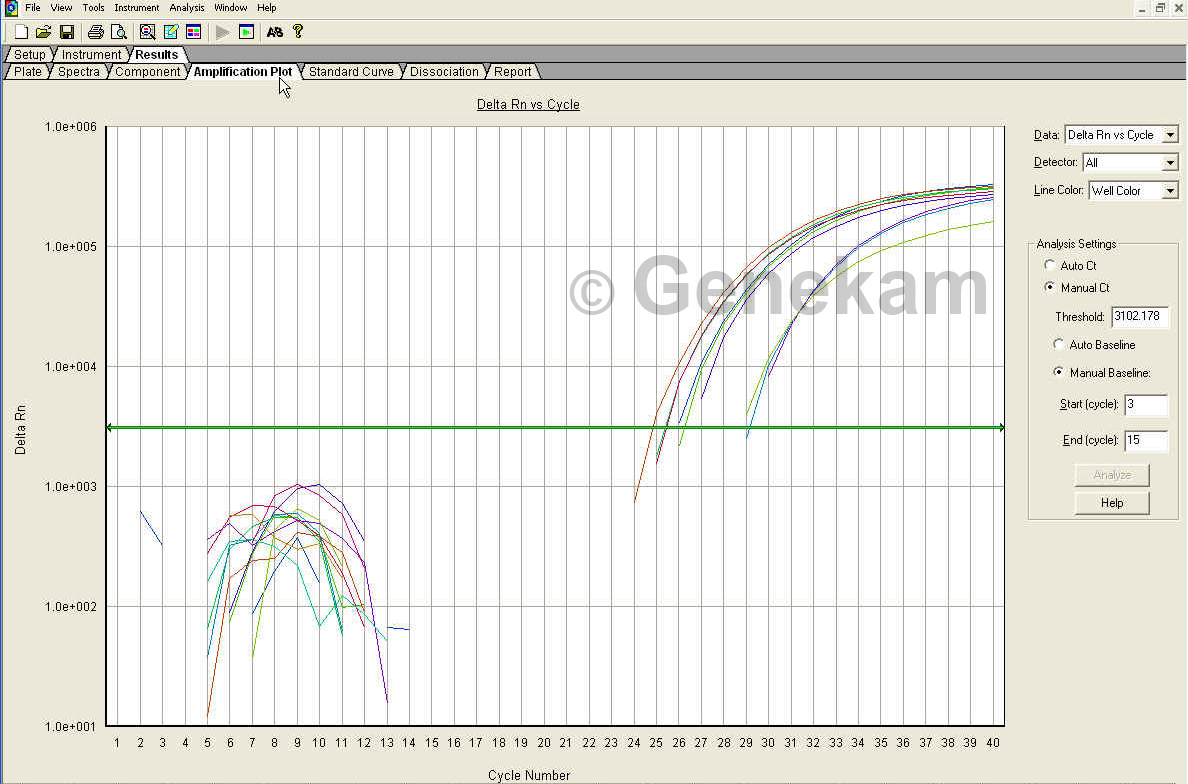Open the View menu
The width and height of the screenshot is (1188, 784).
[x=61, y=8]
